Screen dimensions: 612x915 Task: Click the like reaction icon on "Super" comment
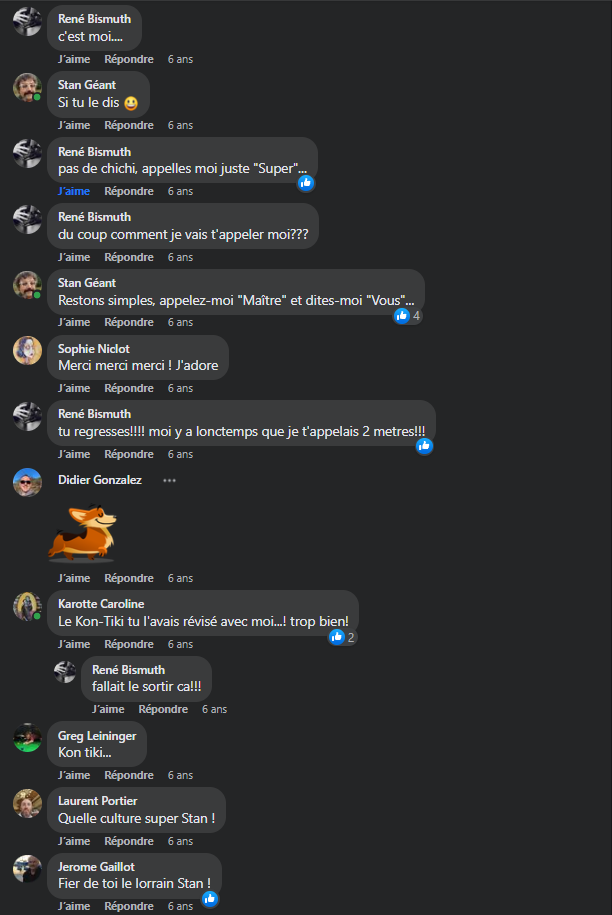pos(306,183)
